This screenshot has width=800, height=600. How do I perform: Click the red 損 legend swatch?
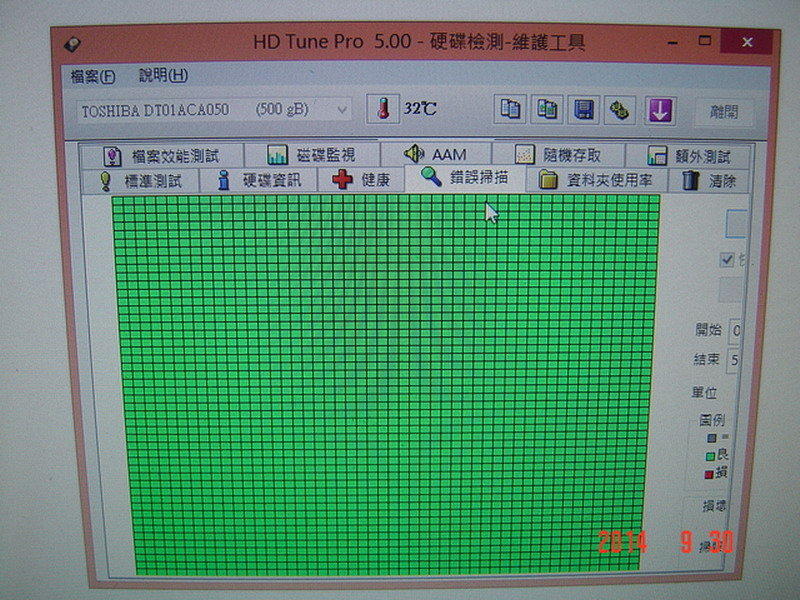(x=709, y=475)
